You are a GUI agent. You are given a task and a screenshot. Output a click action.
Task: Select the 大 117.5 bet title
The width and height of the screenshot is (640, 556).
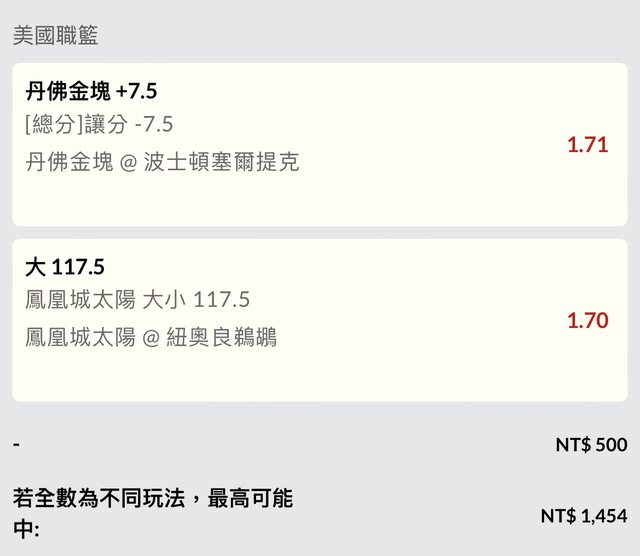point(65,268)
